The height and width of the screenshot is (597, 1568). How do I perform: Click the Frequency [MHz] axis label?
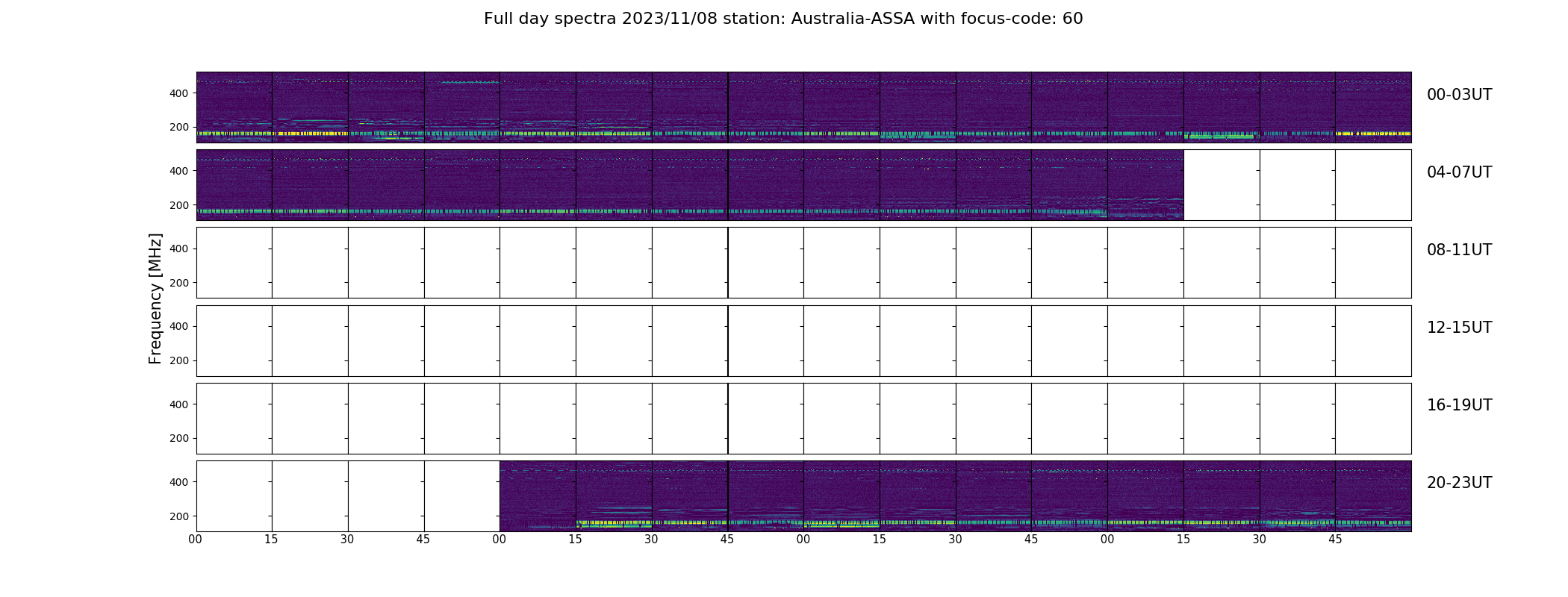tap(155, 298)
